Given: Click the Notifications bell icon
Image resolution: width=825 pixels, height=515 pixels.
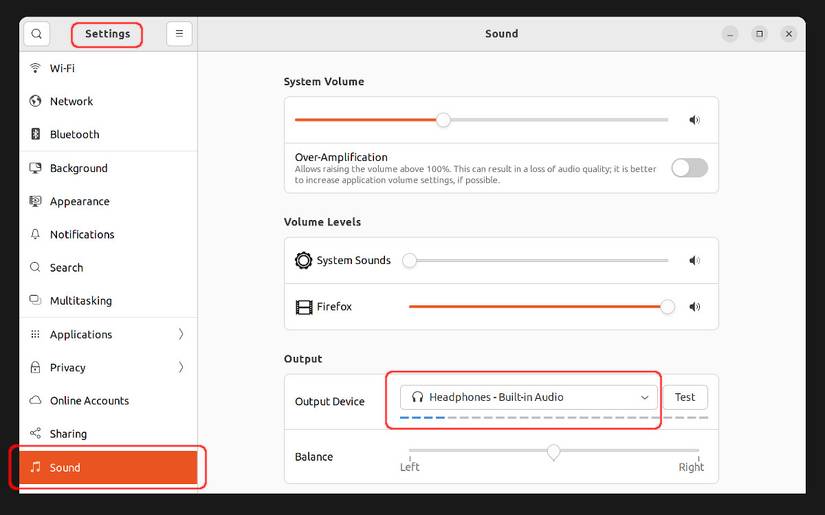Looking at the screenshot, I should click(36, 234).
